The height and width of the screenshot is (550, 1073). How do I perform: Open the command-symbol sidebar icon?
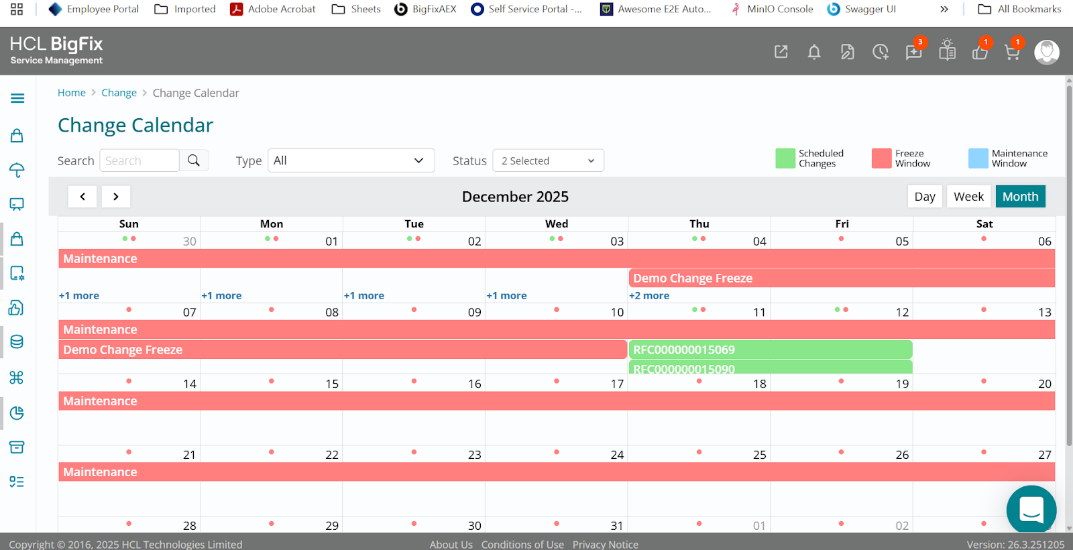(x=17, y=378)
